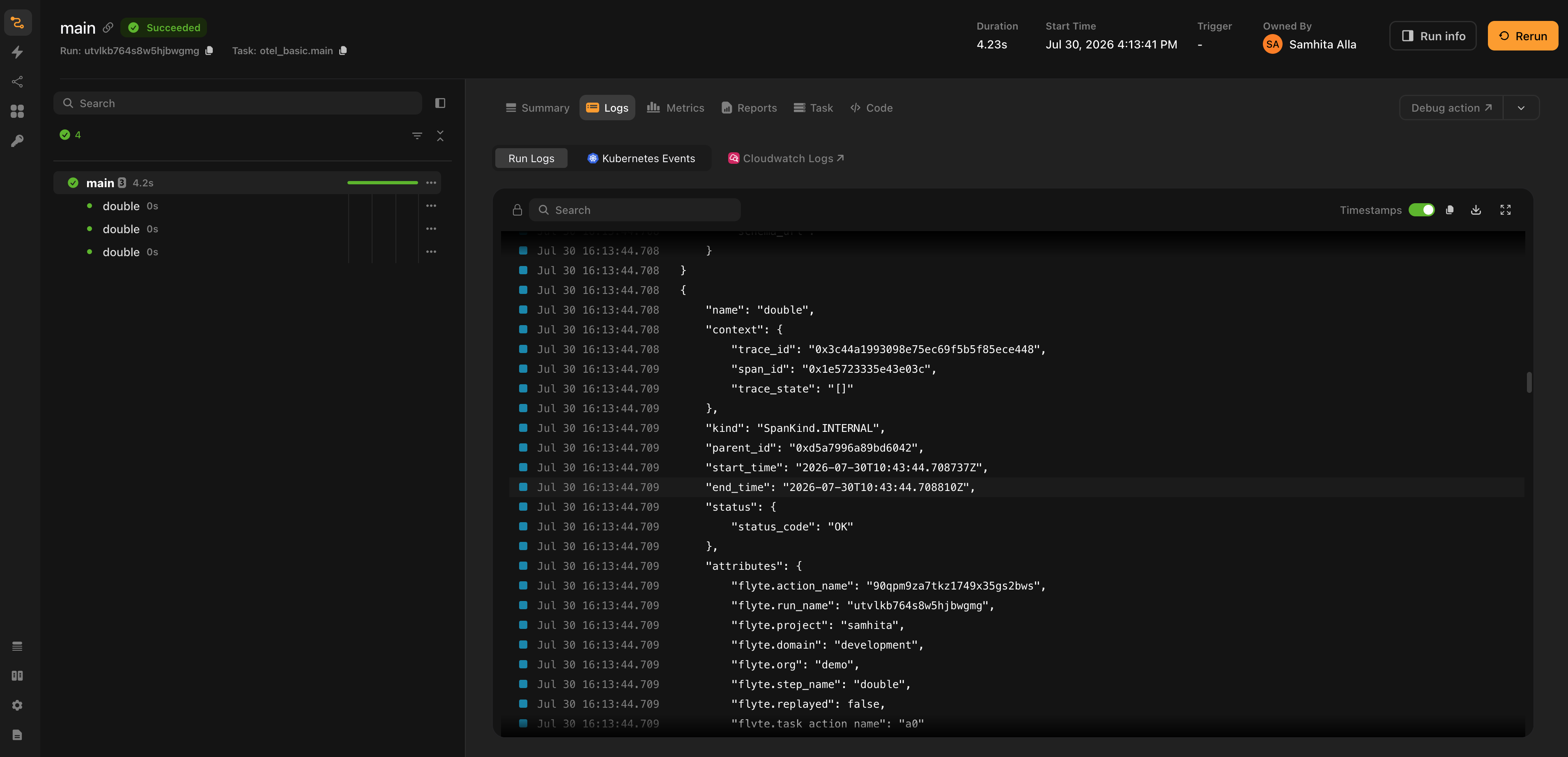
Task: Click log line with "trace_id"
Action: (1016, 349)
